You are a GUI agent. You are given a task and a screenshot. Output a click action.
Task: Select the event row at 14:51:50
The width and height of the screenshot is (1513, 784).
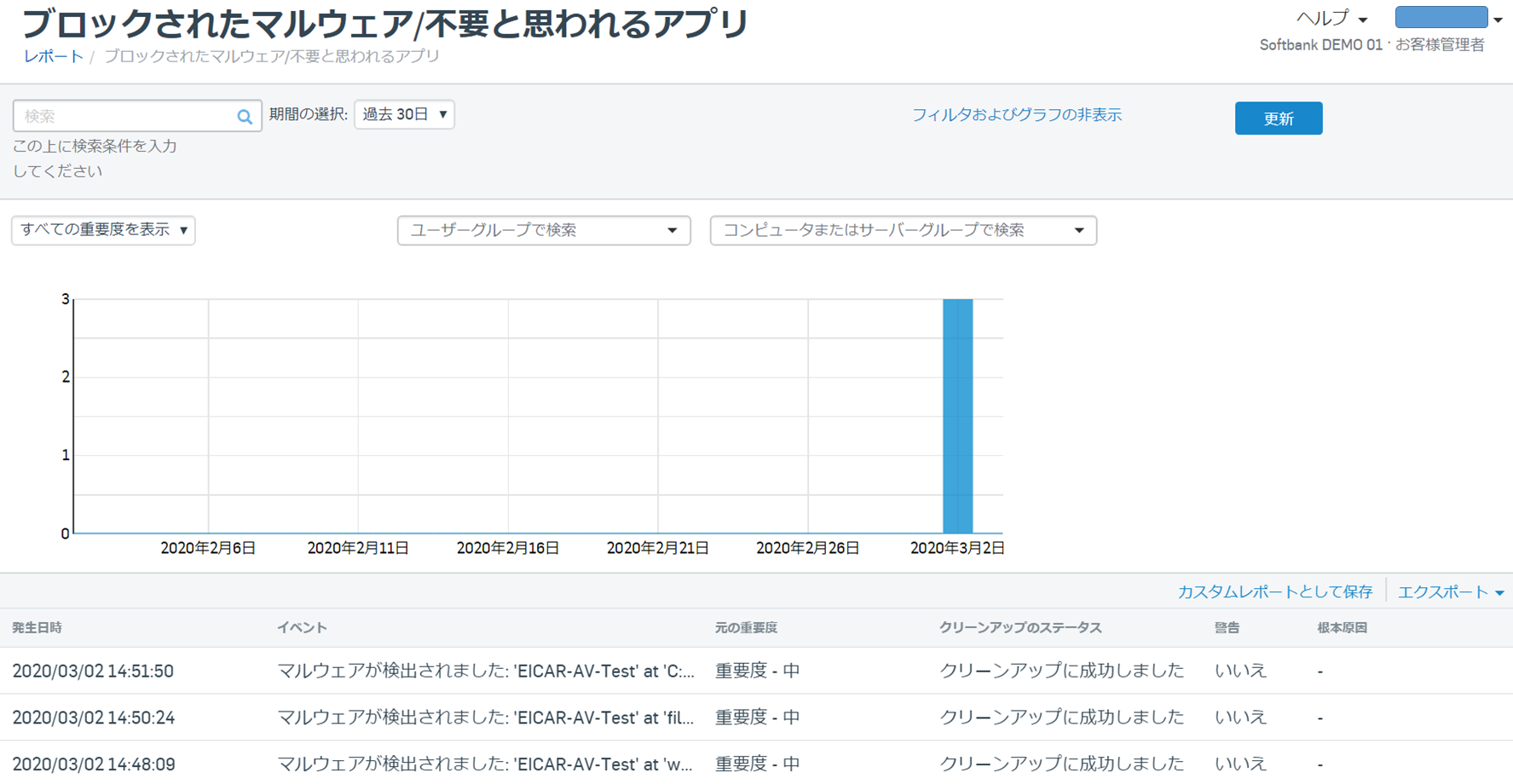(x=485, y=671)
